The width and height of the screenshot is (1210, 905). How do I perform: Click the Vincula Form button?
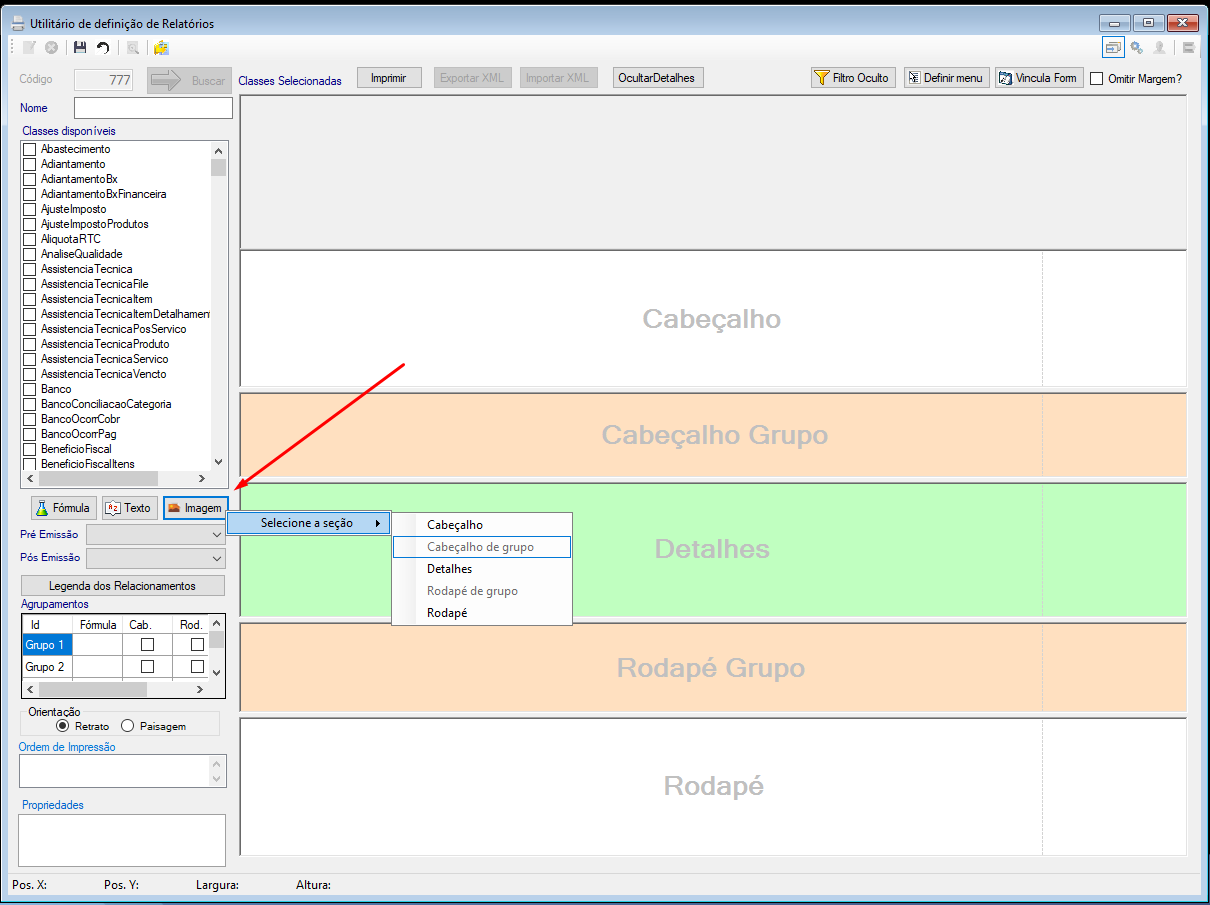1039,78
